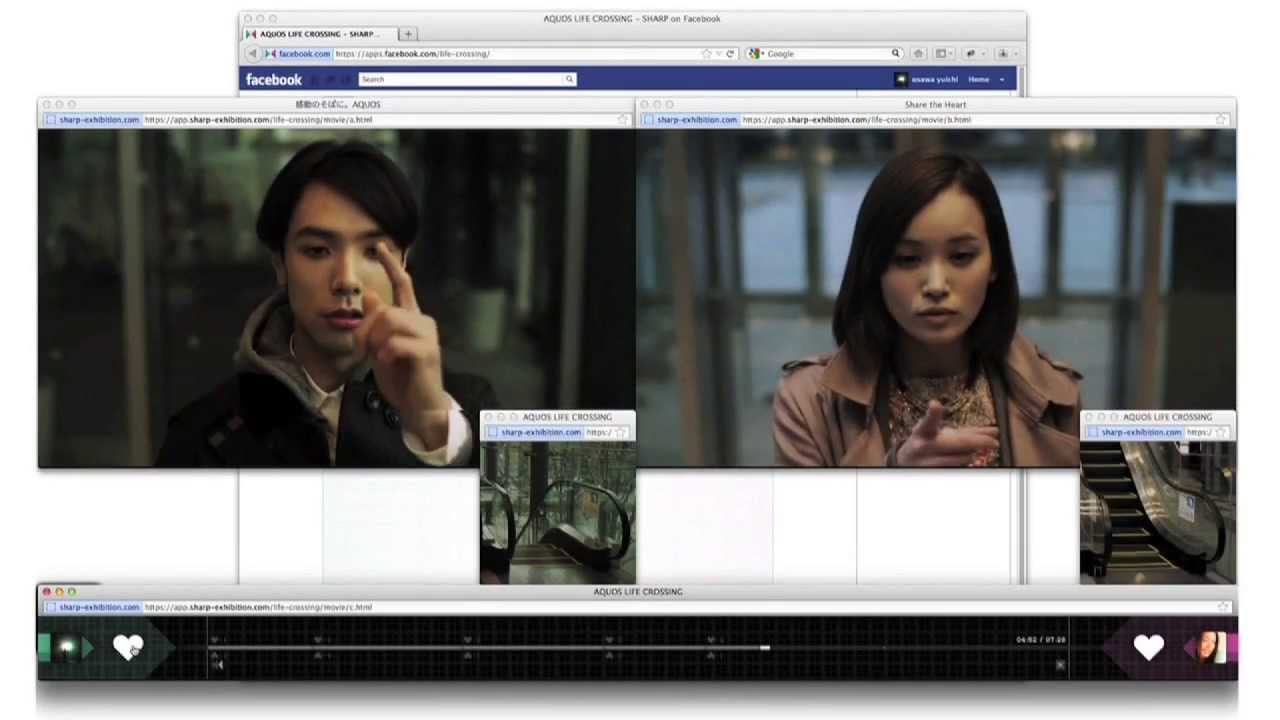
Task: Click the bookmark star in the left small AQUOS window
Action: point(621,432)
